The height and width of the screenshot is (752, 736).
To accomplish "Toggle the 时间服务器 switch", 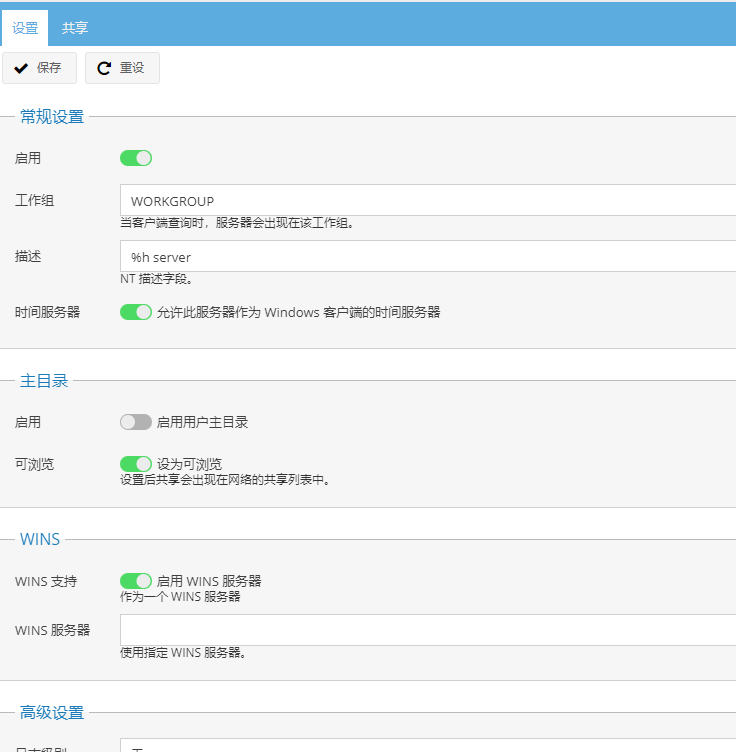I will (136, 312).
